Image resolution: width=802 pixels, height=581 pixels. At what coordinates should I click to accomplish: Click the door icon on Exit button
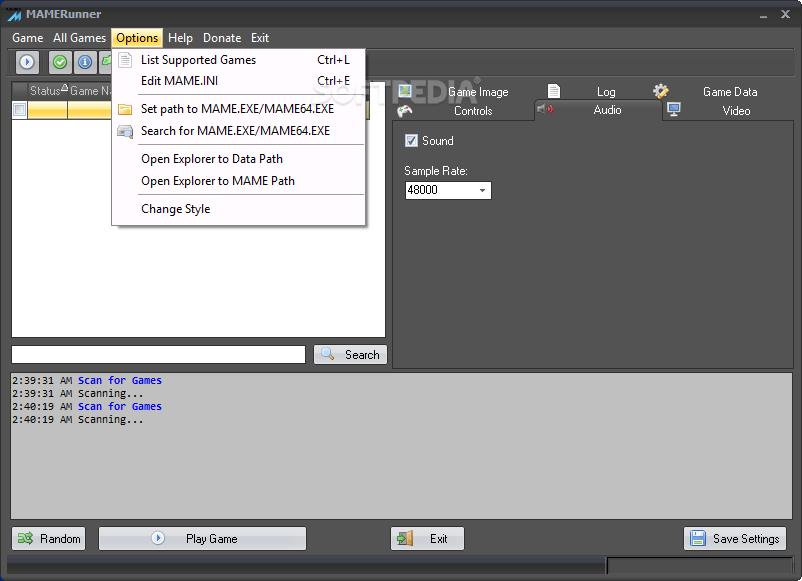[x=405, y=538]
